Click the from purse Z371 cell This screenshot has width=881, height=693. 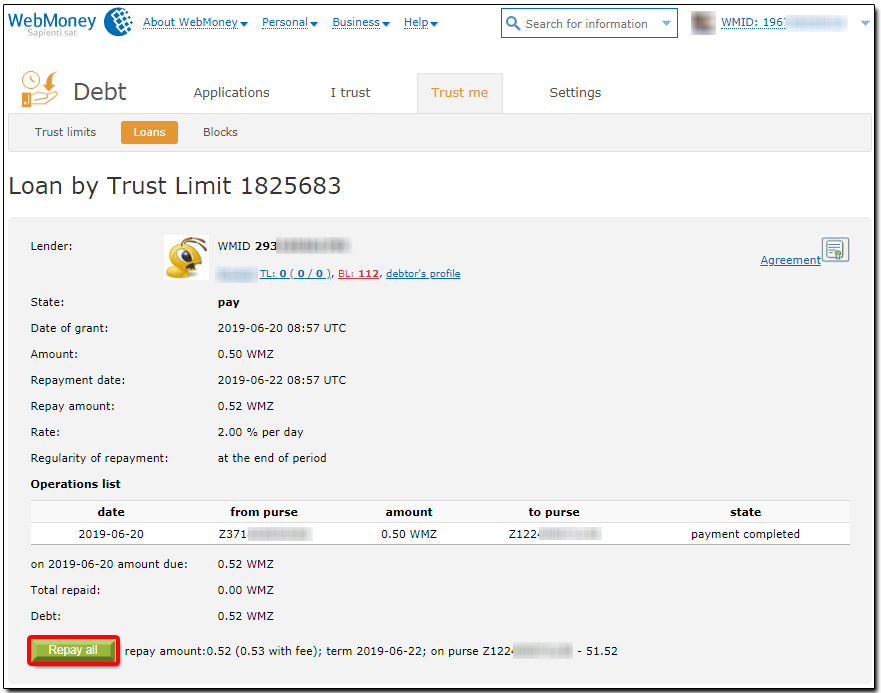(264, 534)
